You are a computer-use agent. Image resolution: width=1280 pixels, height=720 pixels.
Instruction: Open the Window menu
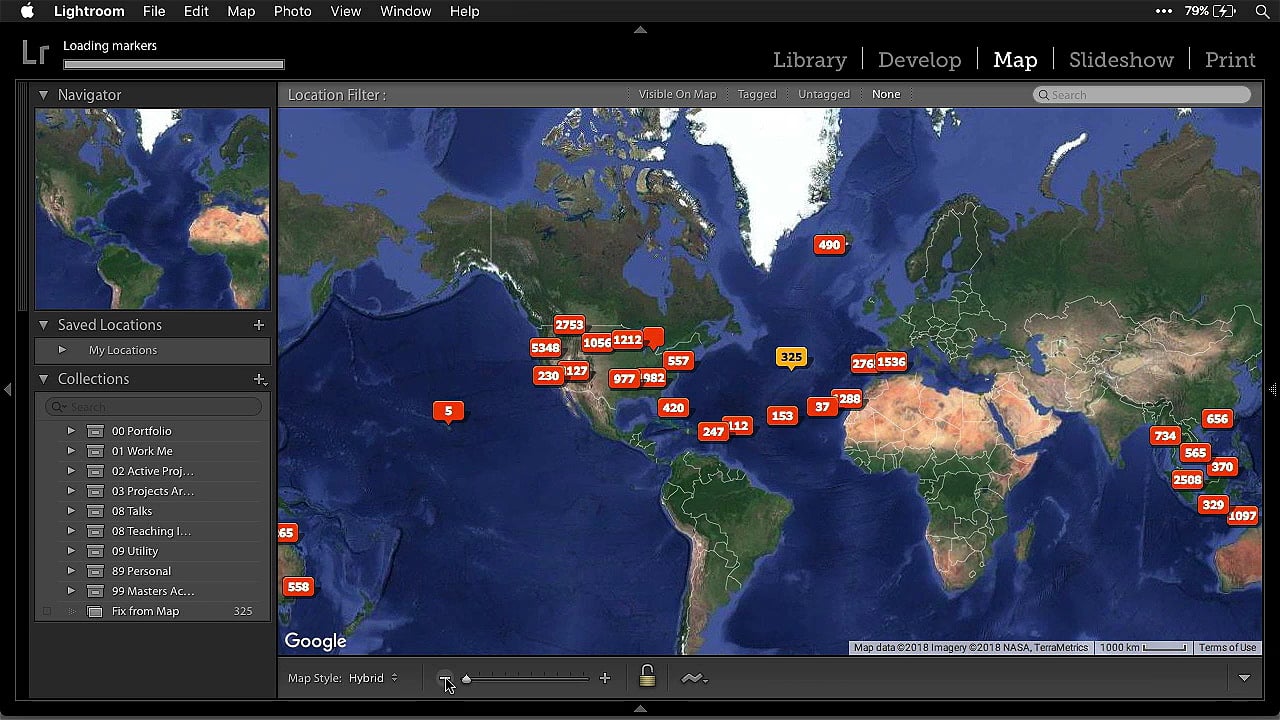[x=406, y=11]
